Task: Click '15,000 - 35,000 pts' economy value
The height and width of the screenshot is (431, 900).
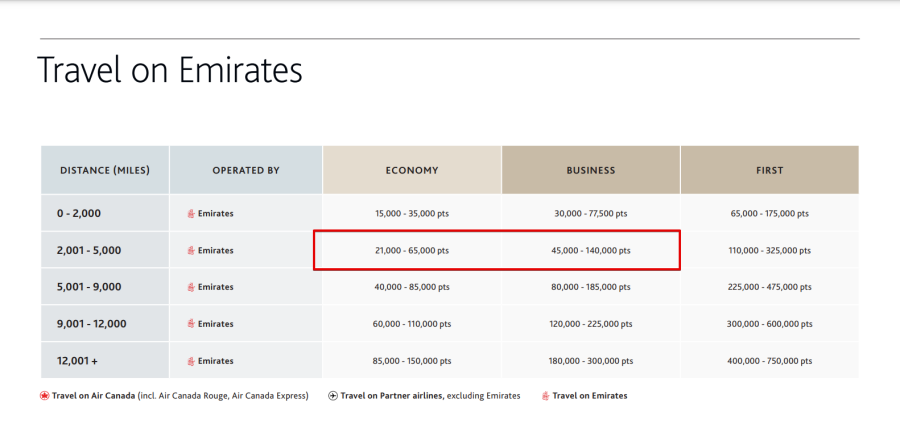Action: click(x=412, y=213)
